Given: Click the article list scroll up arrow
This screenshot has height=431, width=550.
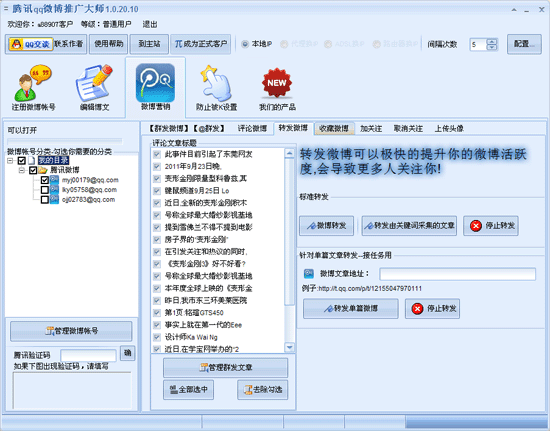Looking at the screenshot, I should (x=289, y=153).
